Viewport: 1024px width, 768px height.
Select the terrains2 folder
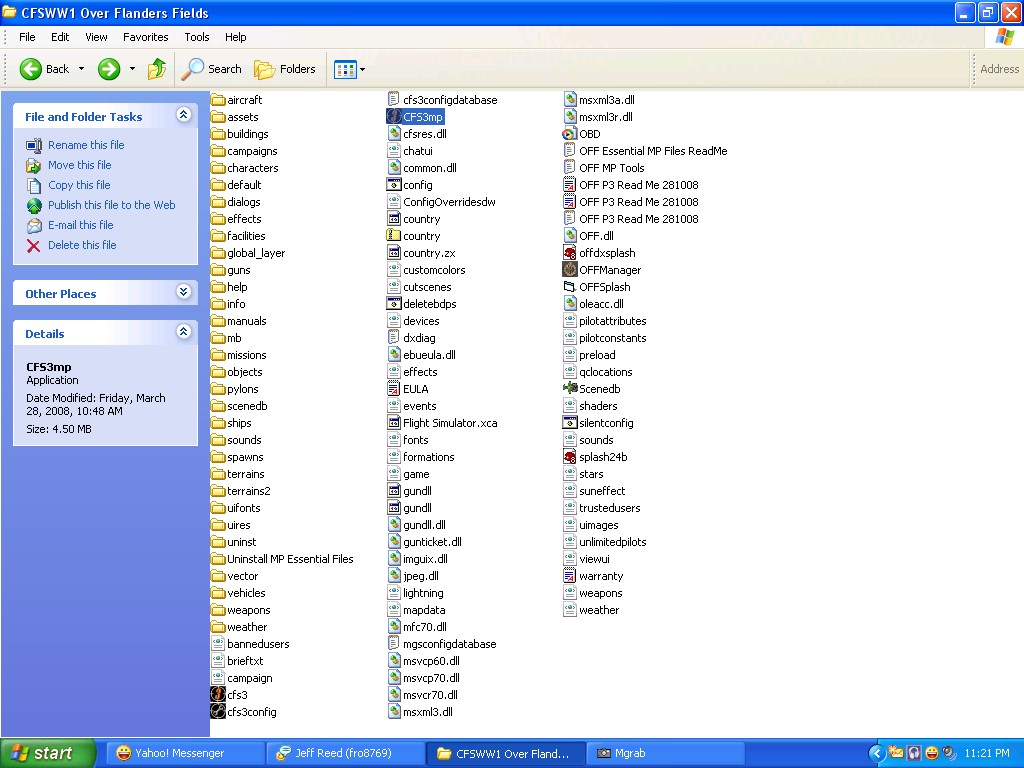(x=241, y=490)
